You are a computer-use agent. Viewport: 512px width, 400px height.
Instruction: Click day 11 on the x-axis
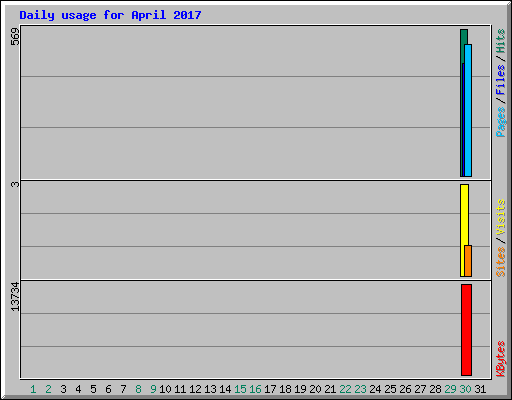click(180, 389)
